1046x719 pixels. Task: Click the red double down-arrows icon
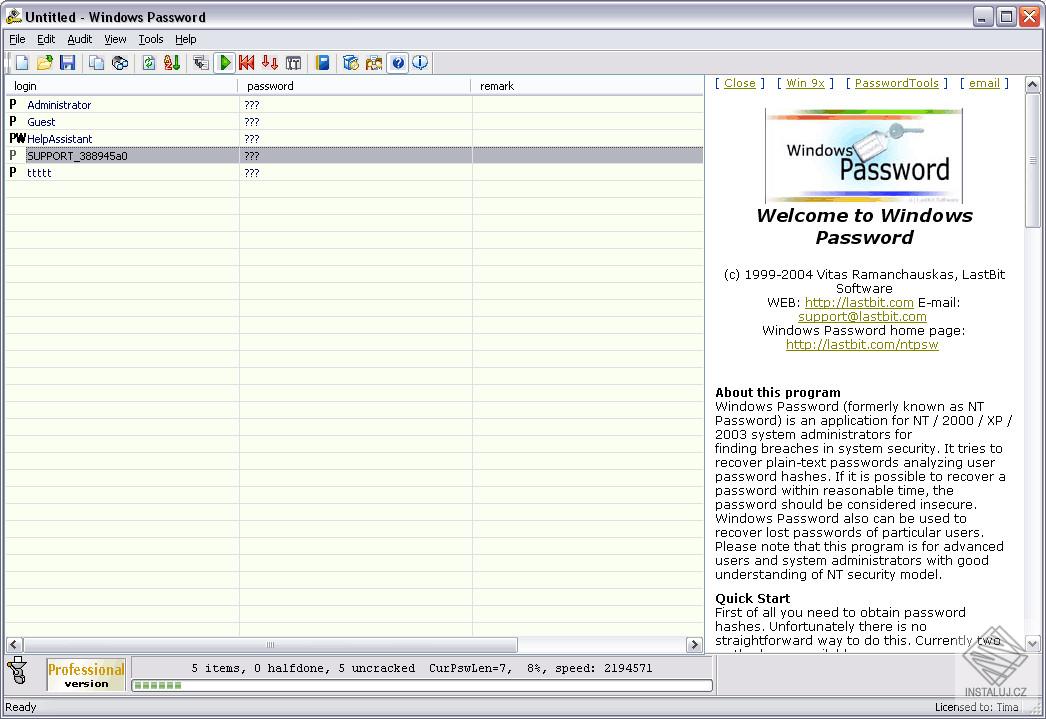click(x=270, y=63)
